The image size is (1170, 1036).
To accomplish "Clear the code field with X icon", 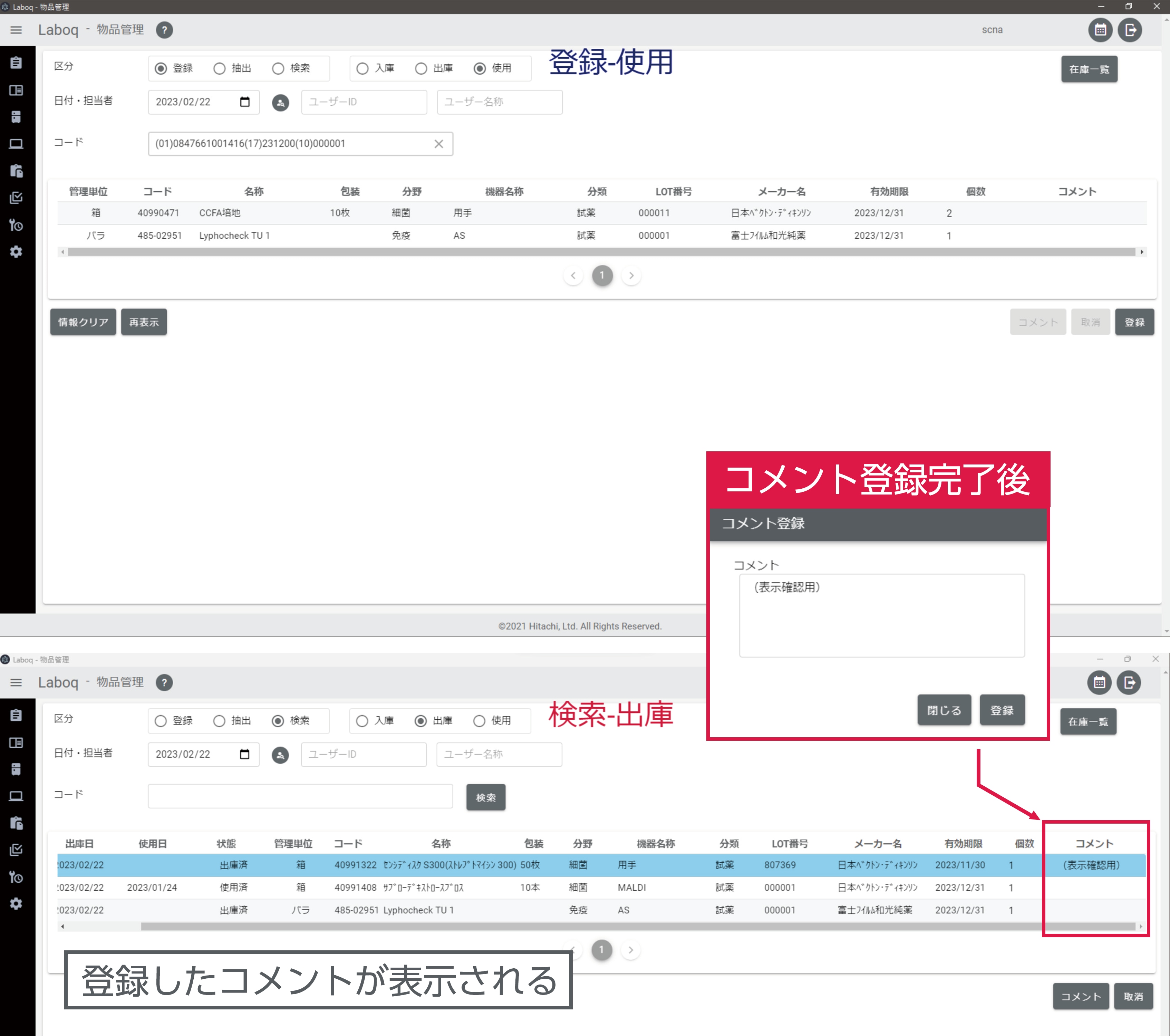I will coord(438,144).
